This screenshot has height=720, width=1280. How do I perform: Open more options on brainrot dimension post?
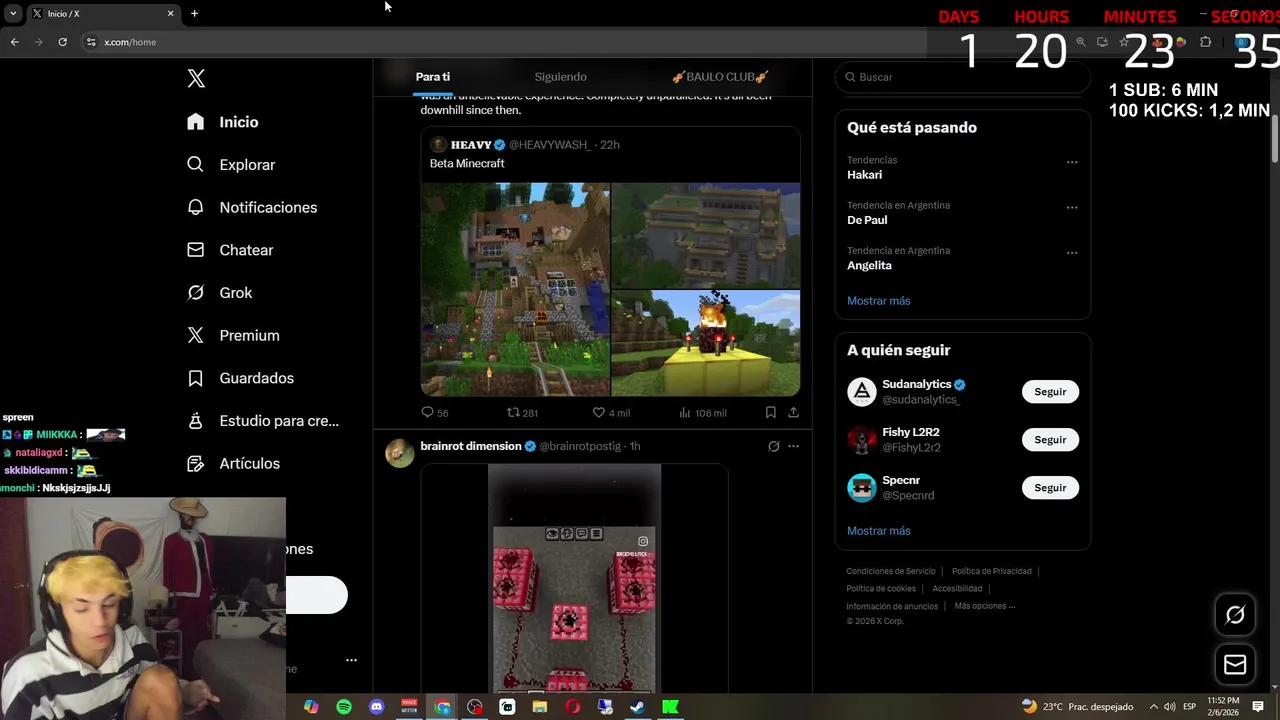coord(793,447)
